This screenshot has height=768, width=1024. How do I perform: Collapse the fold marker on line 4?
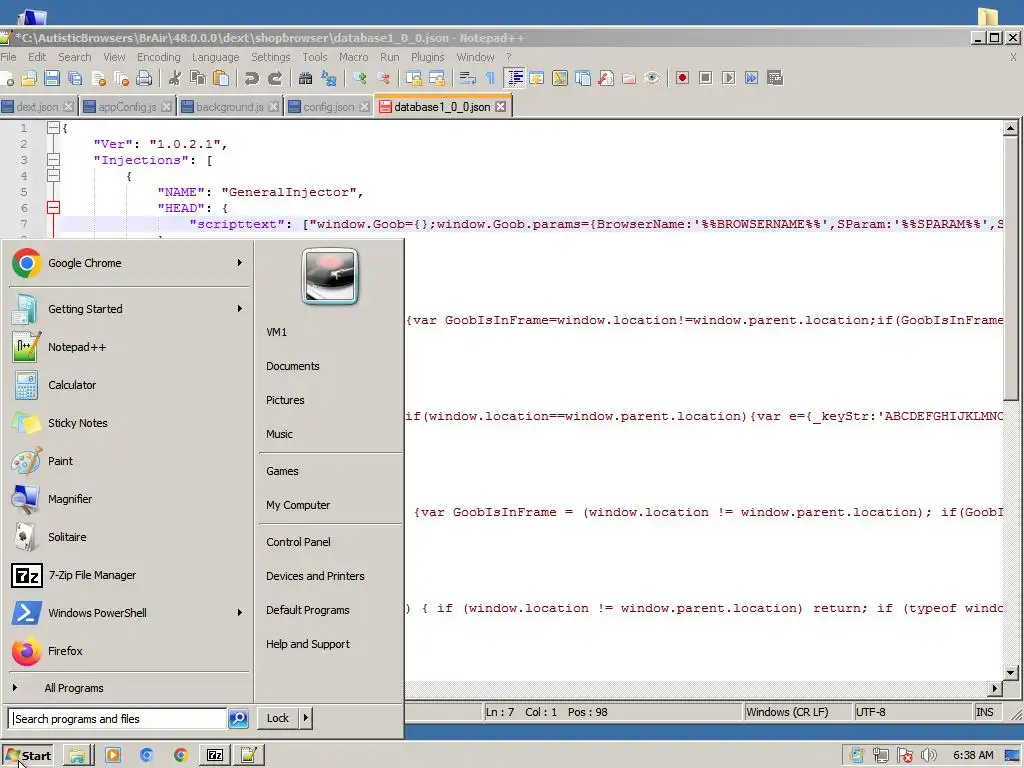coord(54,176)
